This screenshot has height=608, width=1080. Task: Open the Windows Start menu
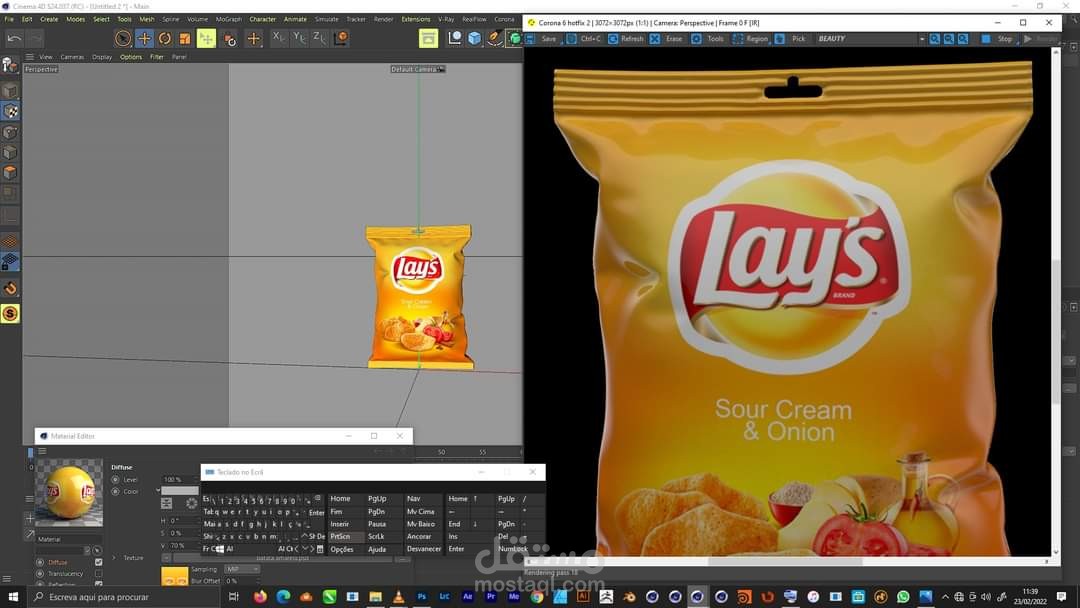pos(13,597)
